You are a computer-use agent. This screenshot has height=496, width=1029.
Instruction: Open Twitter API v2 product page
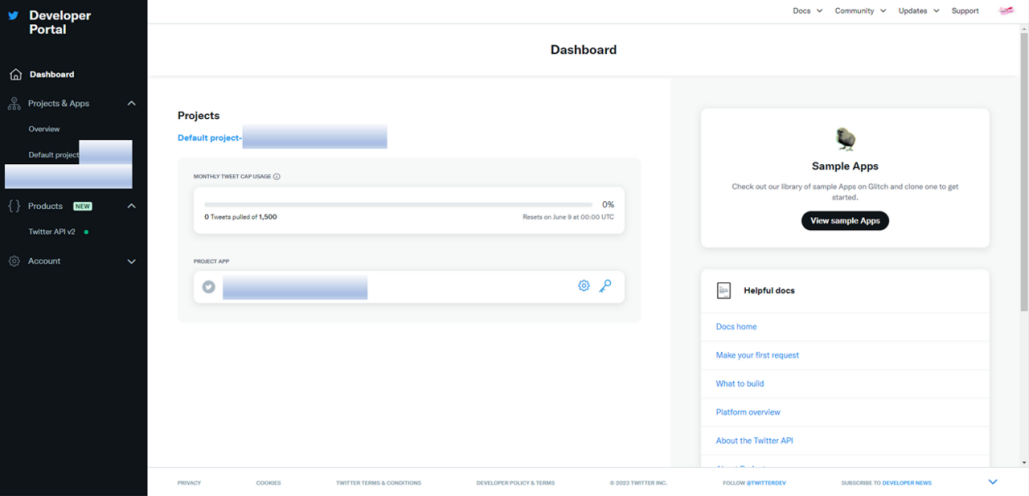point(52,232)
